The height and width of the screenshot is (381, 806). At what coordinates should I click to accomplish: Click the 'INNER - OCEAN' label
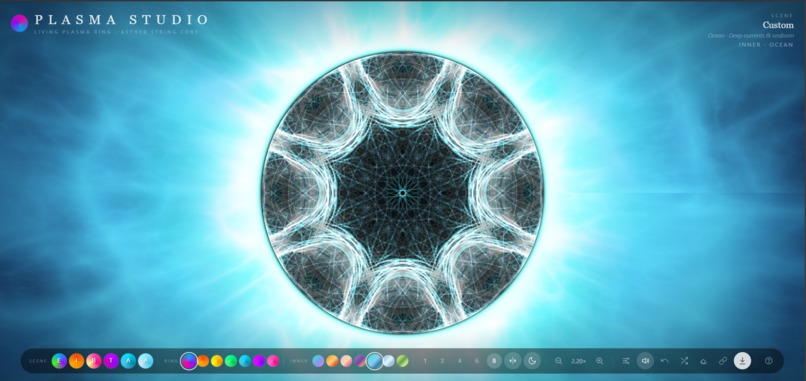pyautogui.click(x=766, y=45)
